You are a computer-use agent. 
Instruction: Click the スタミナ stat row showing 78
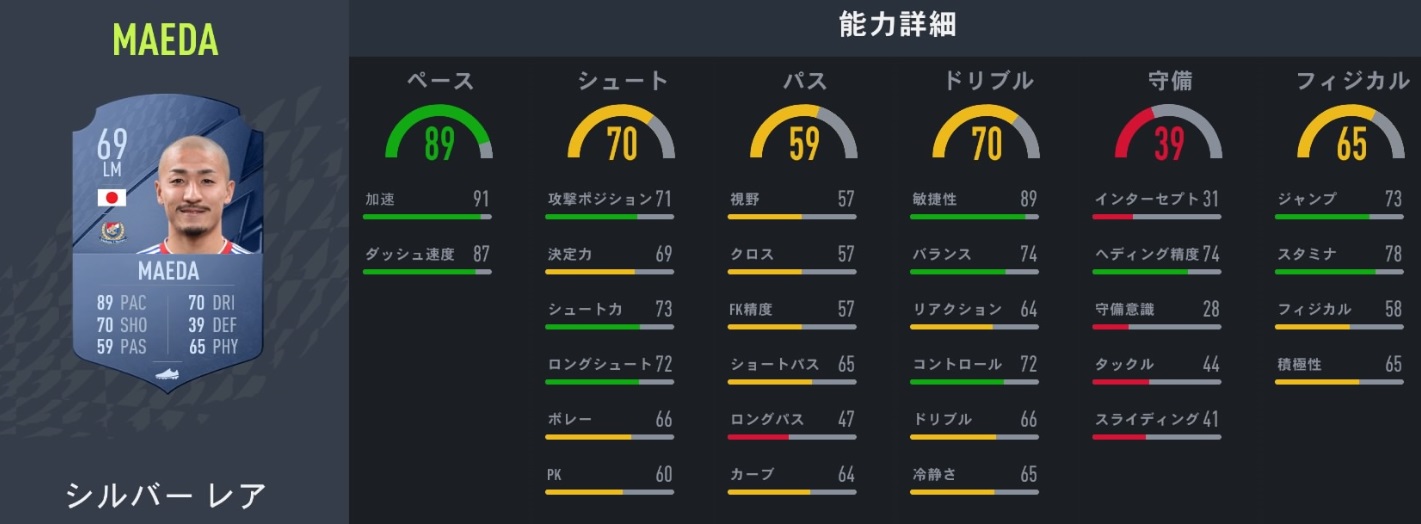(x=1339, y=255)
